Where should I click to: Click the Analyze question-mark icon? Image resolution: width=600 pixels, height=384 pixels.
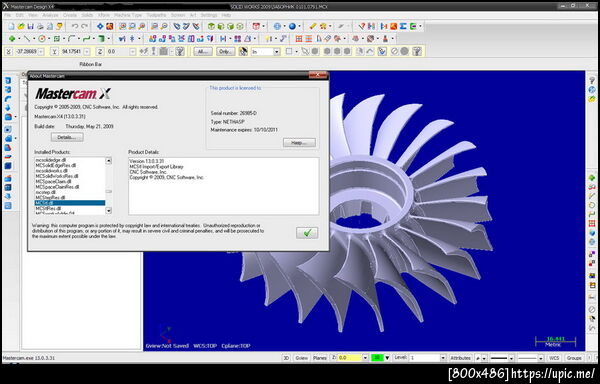(x=362, y=26)
